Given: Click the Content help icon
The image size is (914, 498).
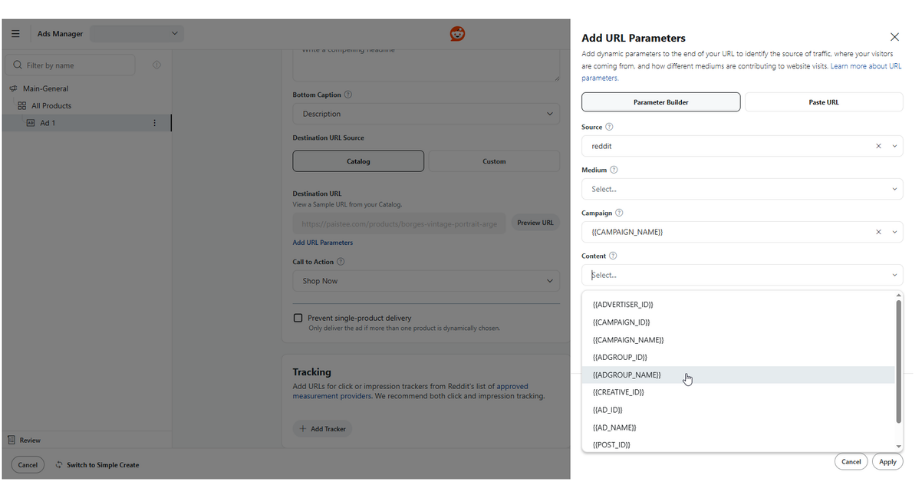Looking at the screenshot, I should (x=613, y=256).
